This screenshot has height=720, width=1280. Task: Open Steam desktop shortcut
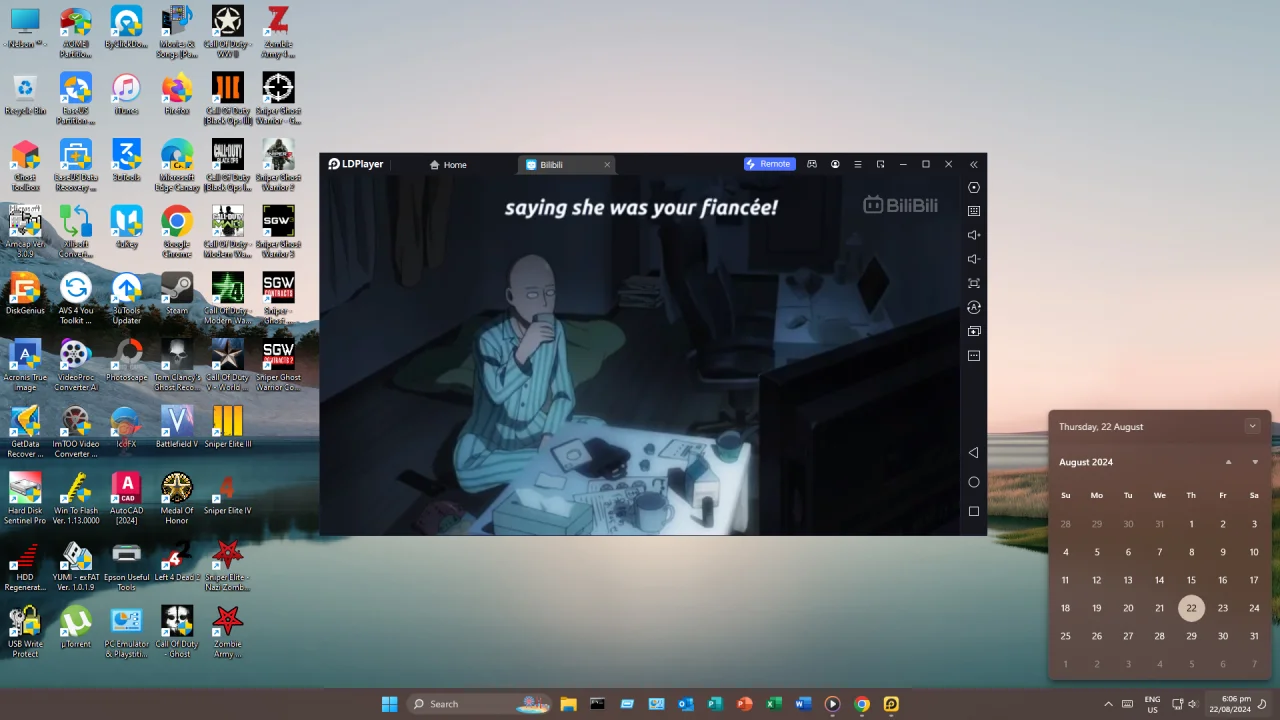click(x=177, y=295)
